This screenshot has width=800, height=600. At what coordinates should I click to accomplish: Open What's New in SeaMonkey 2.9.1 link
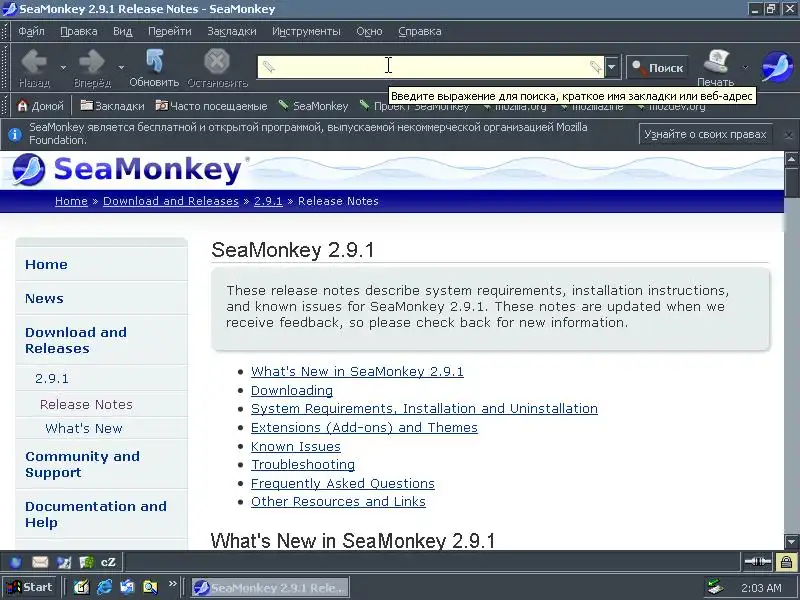(x=357, y=371)
